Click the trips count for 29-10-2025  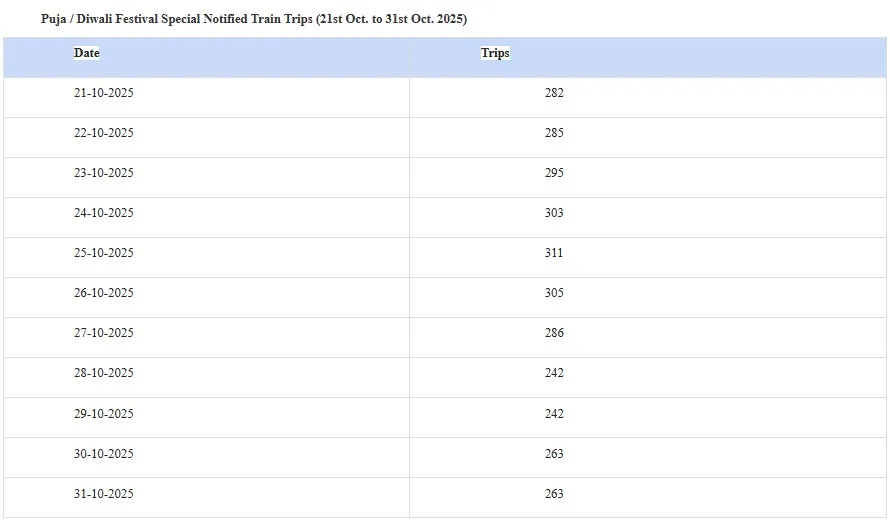click(554, 414)
